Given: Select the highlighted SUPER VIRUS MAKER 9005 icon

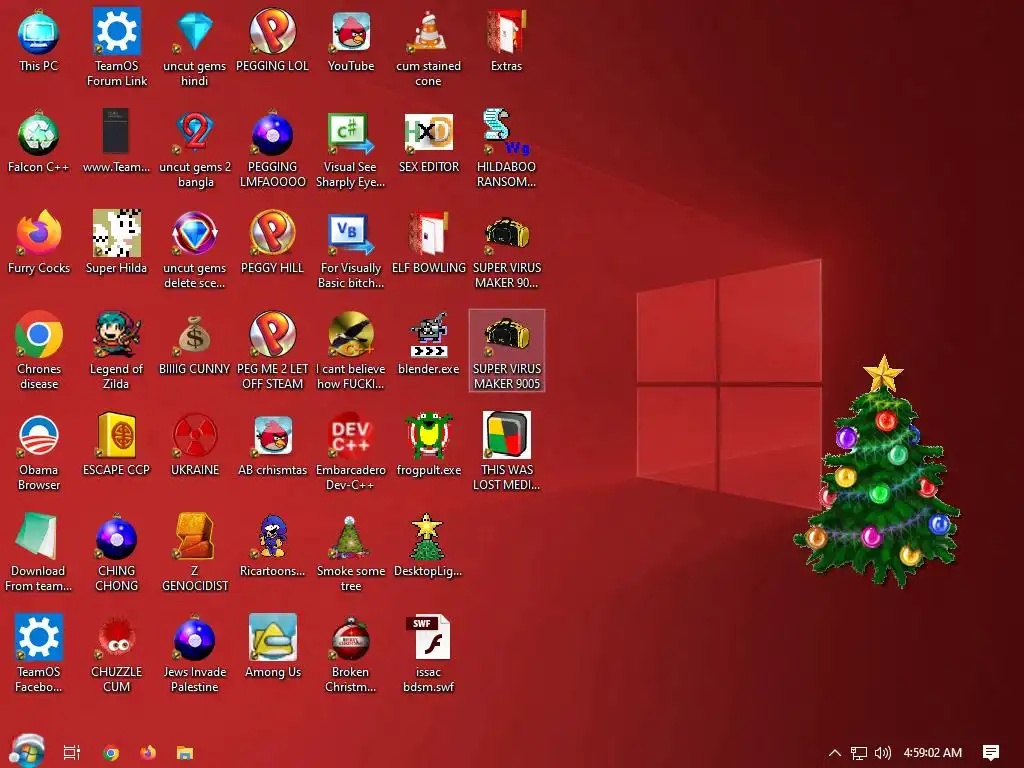Looking at the screenshot, I should pos(507,351).
